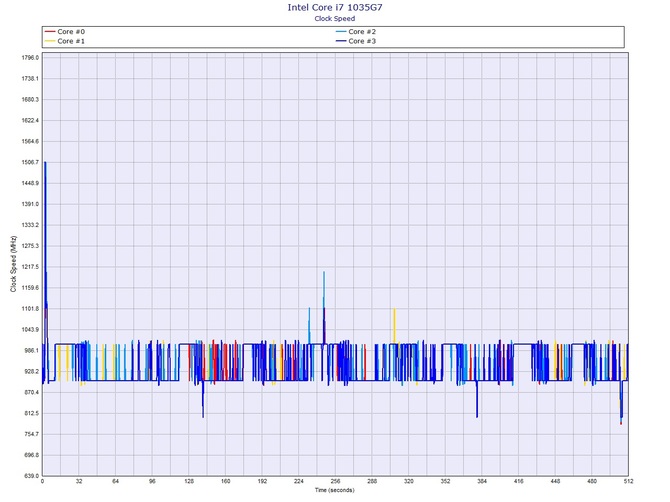The width and height of the screenshot is (670, 502).
Task: Click the 480 seconds x-axis tick label
Action: (592, 481)
